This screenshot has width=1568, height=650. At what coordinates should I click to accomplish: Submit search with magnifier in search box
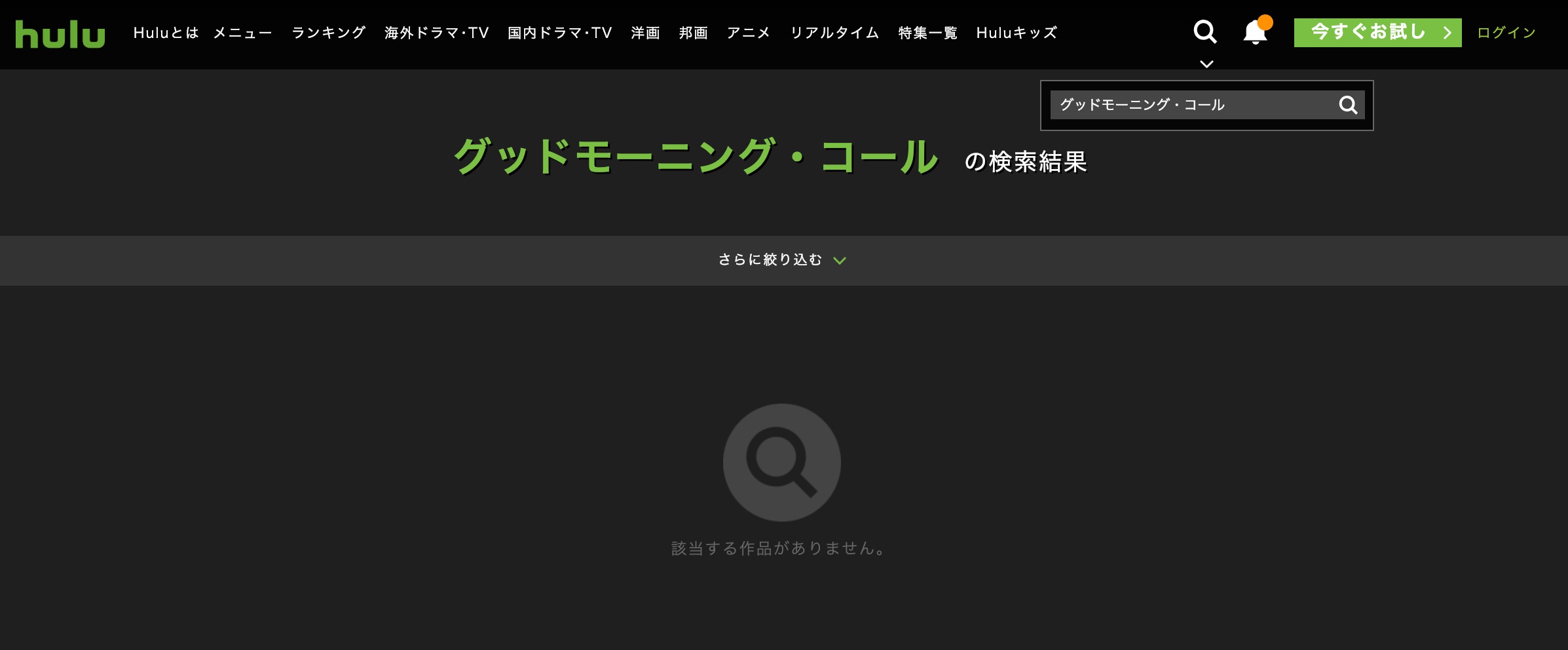click(1348, 105)
